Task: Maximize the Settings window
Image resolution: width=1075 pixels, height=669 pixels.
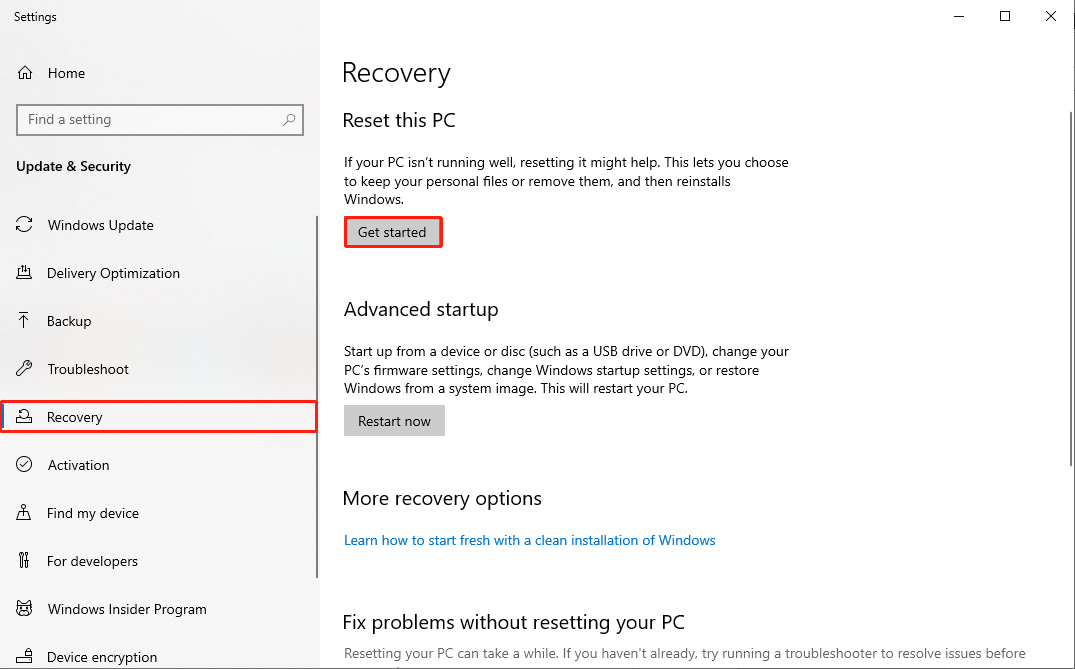Action: point(1005,16)
